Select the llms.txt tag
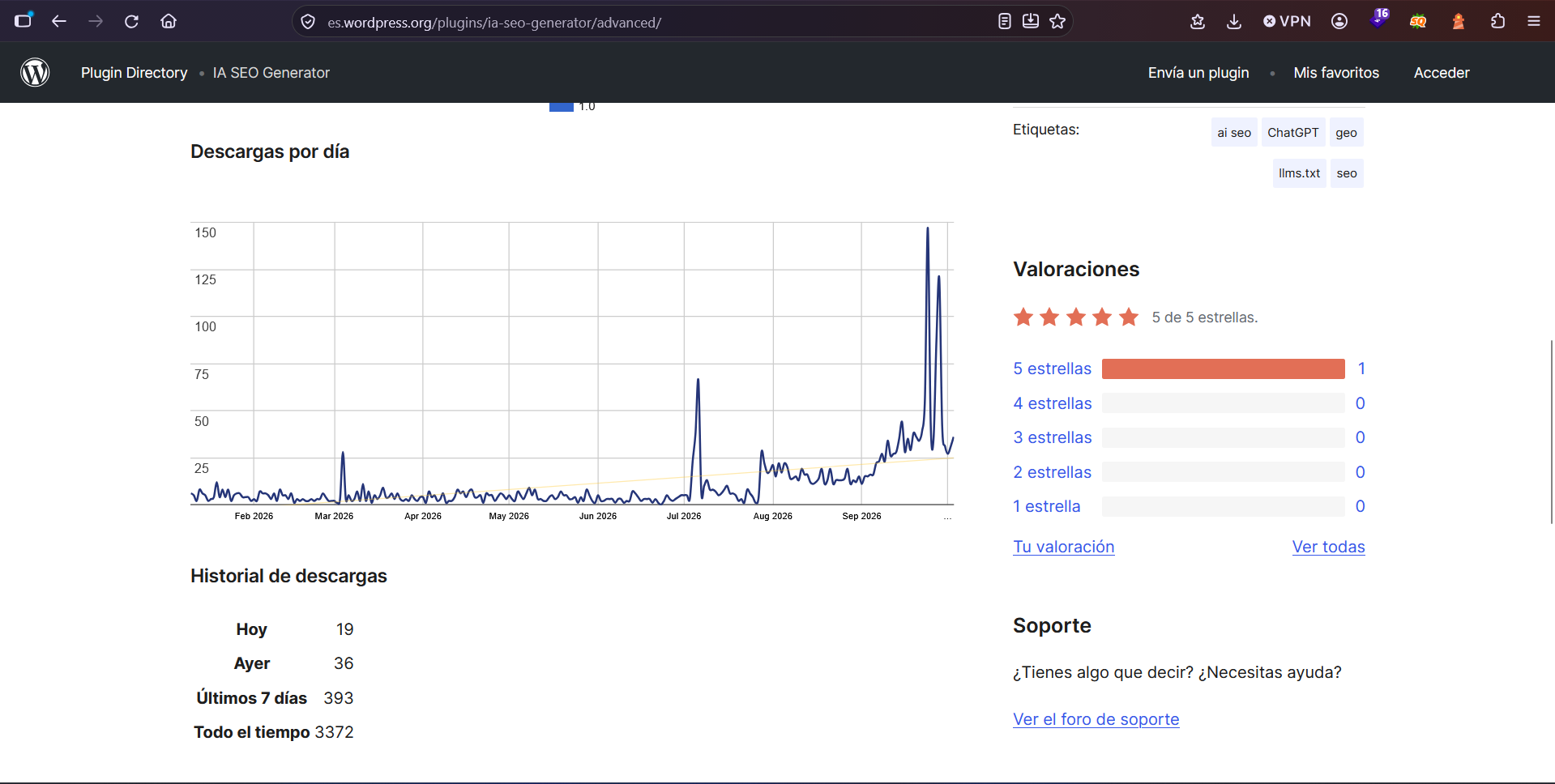This screenshot has width=1555, height=784. [1299, 173]
